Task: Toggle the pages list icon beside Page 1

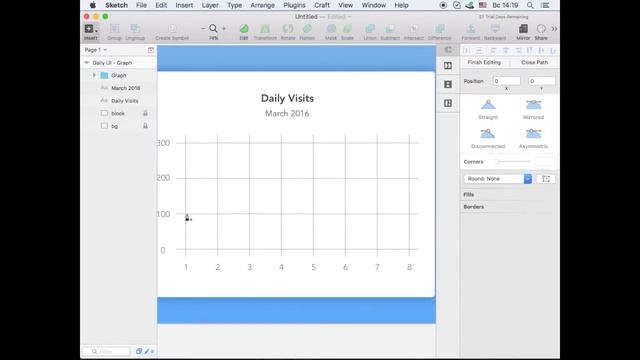Action: [151, 50]
